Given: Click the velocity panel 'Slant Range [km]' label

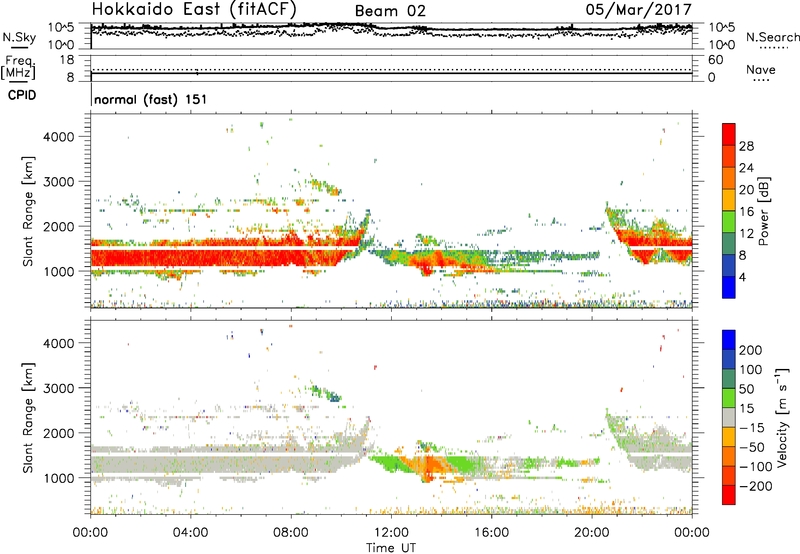Looking at the screenshot, I should (28, 417).
